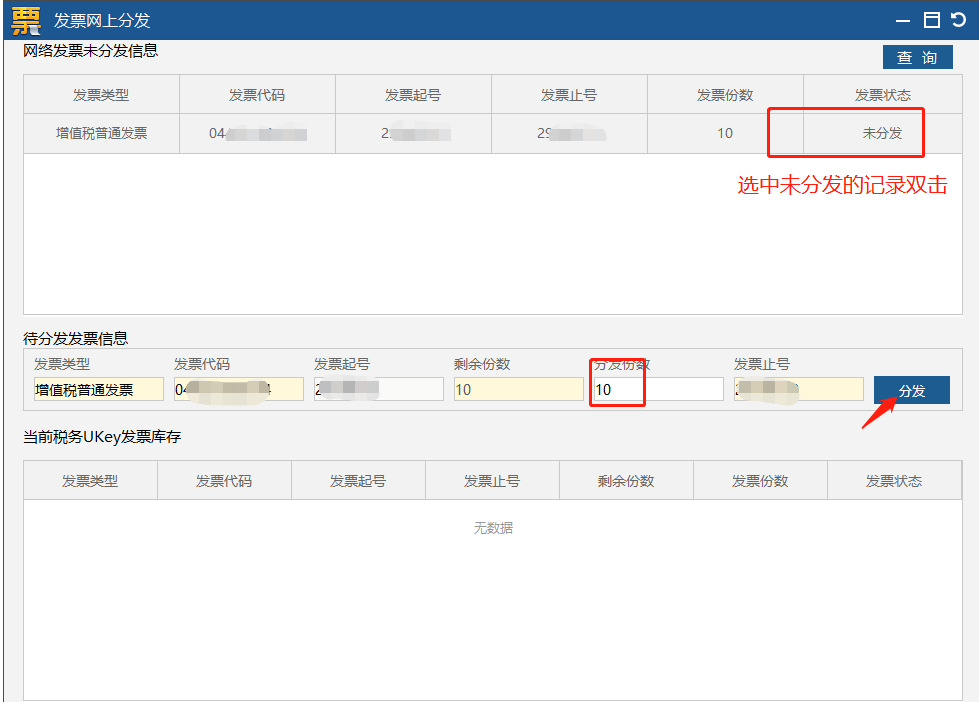Click the 发票起号 cell in undistributed row

click(413, 133)
